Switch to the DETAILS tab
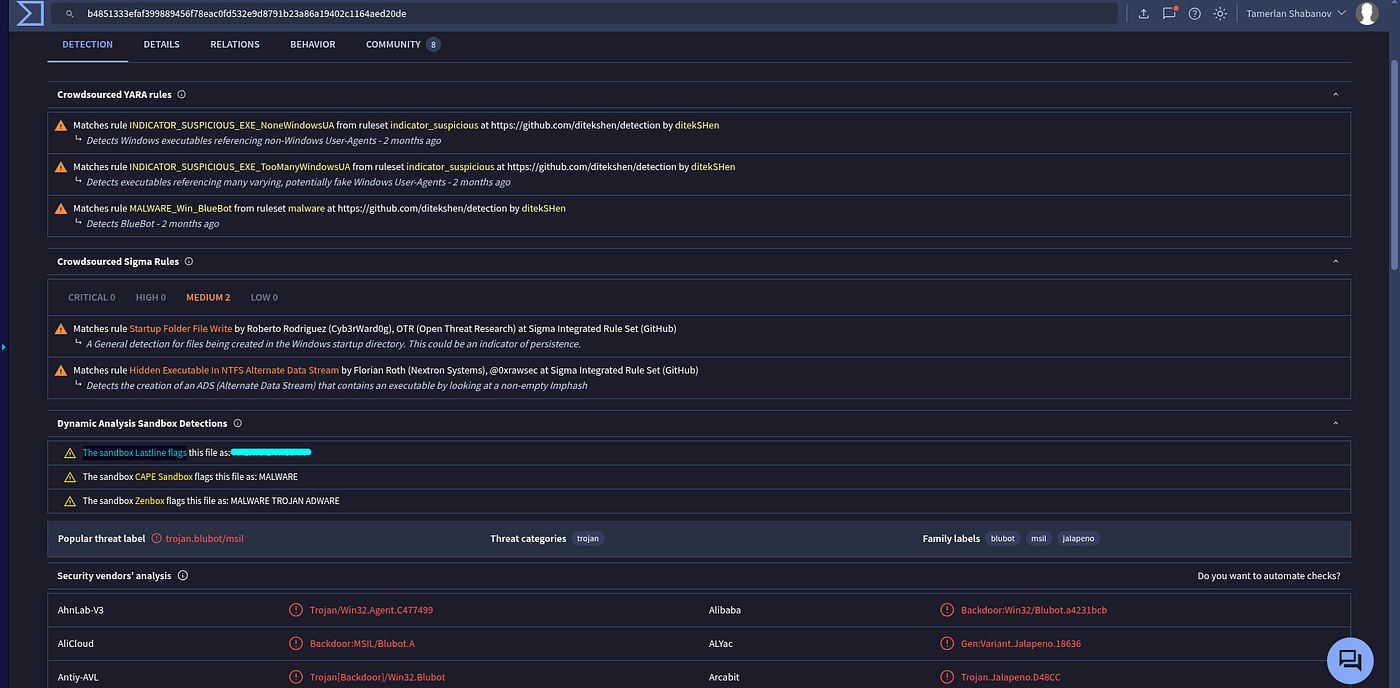 tap(161, 45)
